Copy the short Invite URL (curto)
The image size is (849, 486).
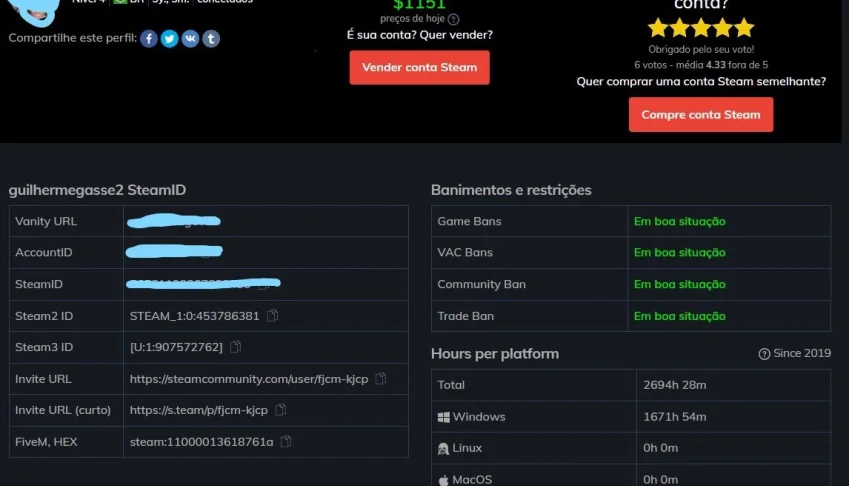coord(280,410)
